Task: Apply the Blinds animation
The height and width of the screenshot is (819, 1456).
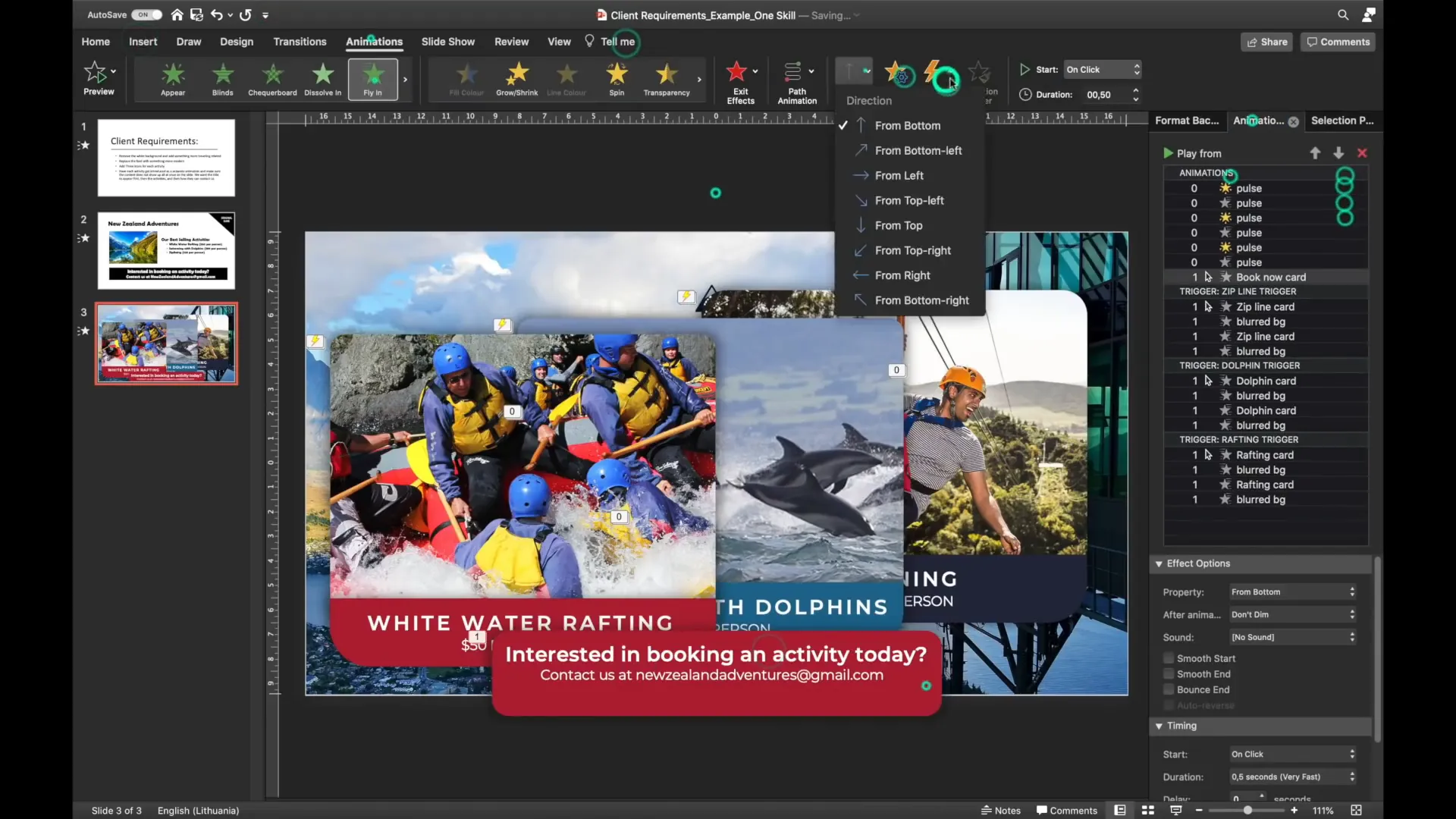Action: pos(222,79)
